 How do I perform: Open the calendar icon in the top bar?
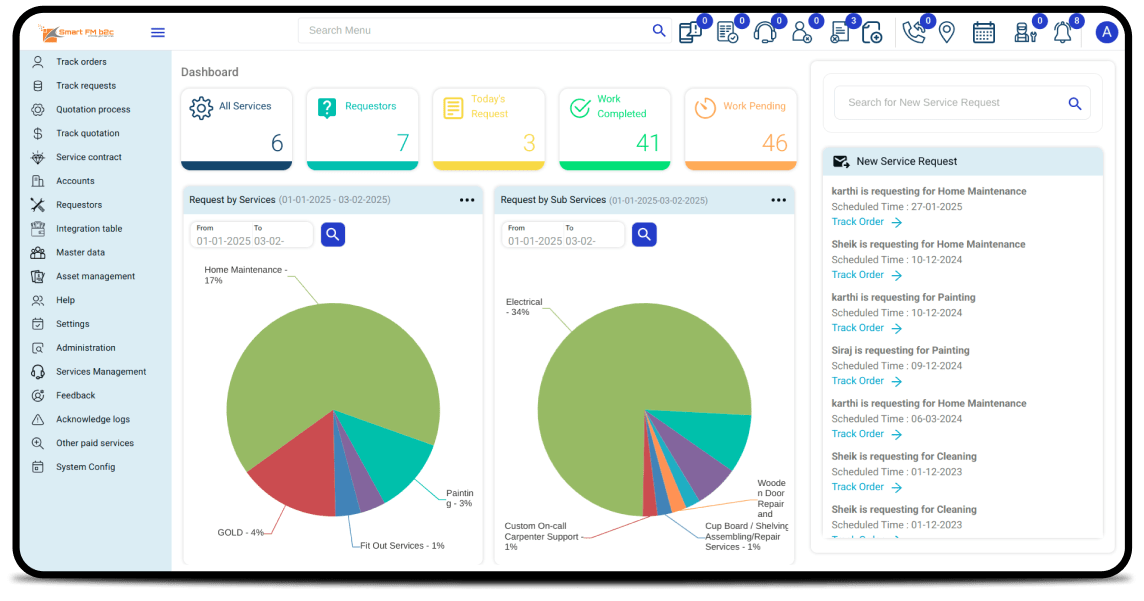[984, 32]
